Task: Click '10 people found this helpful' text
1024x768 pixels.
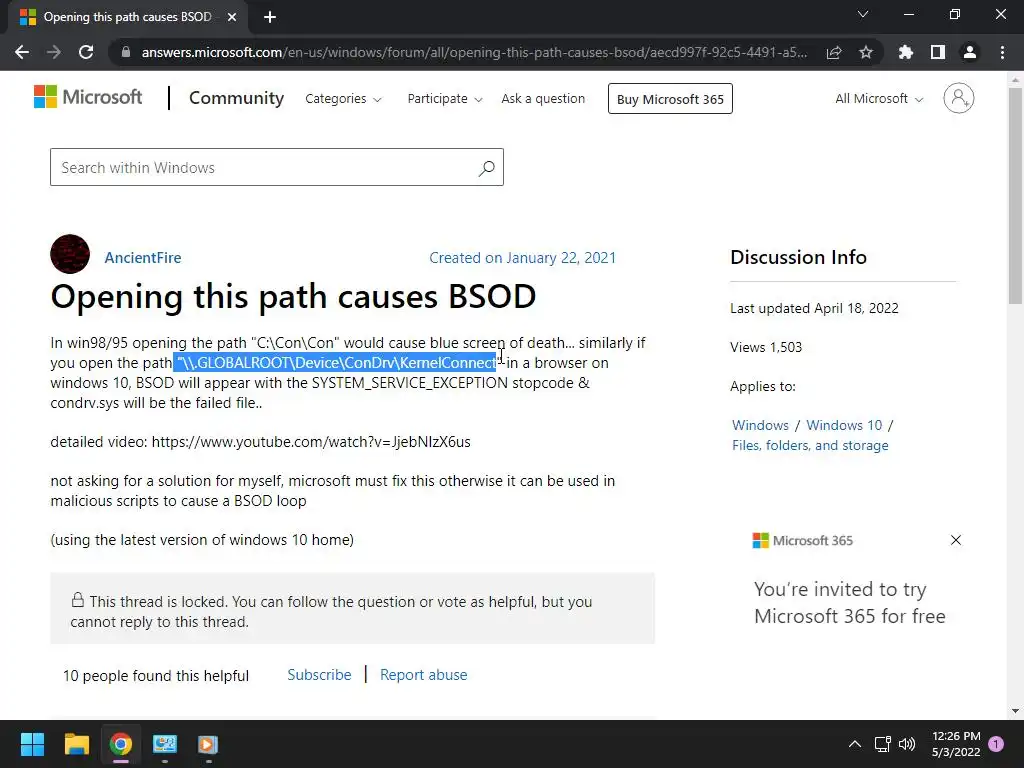Action: (155, 675)
